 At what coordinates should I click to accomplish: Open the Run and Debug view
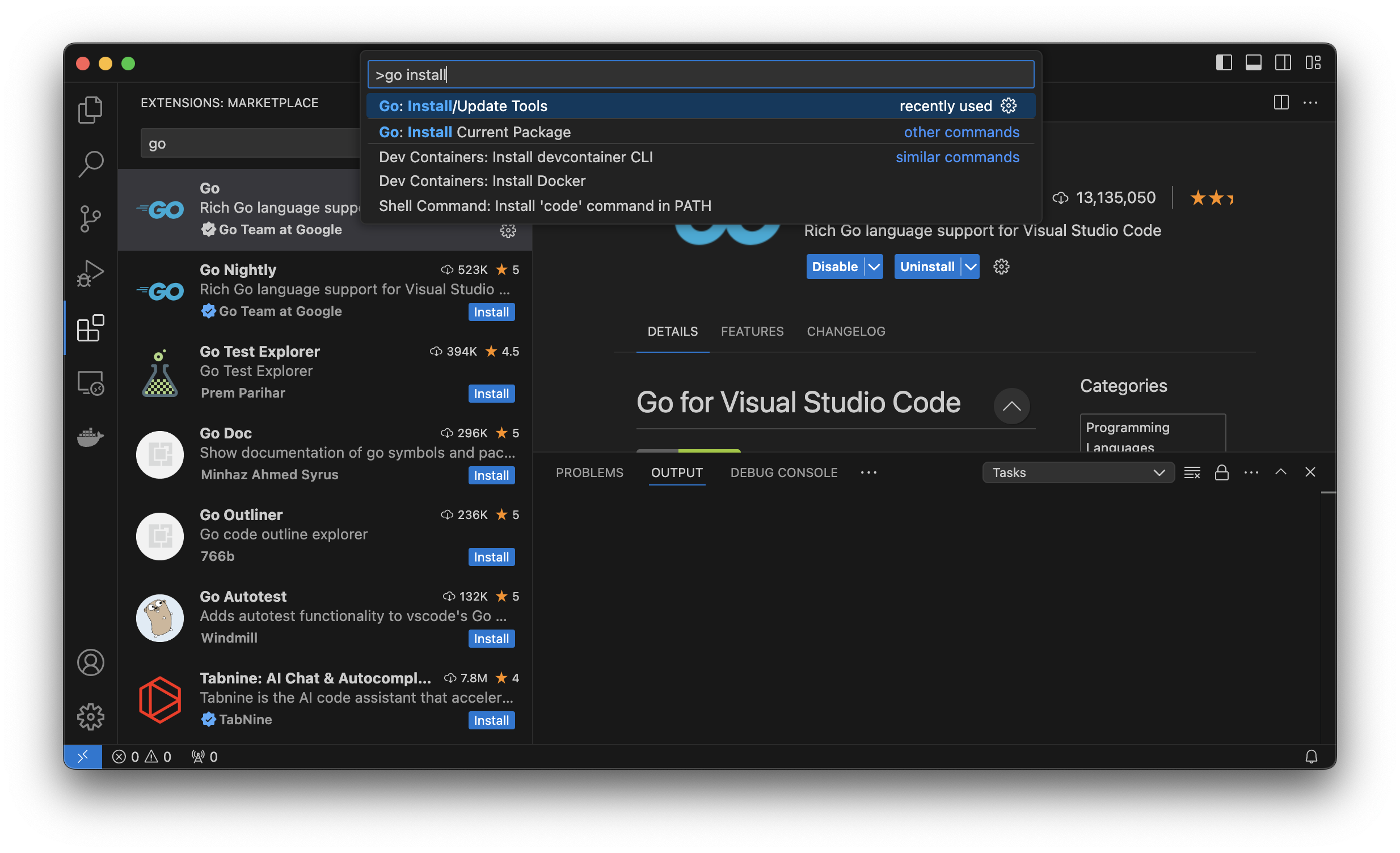tap(90, 273)
